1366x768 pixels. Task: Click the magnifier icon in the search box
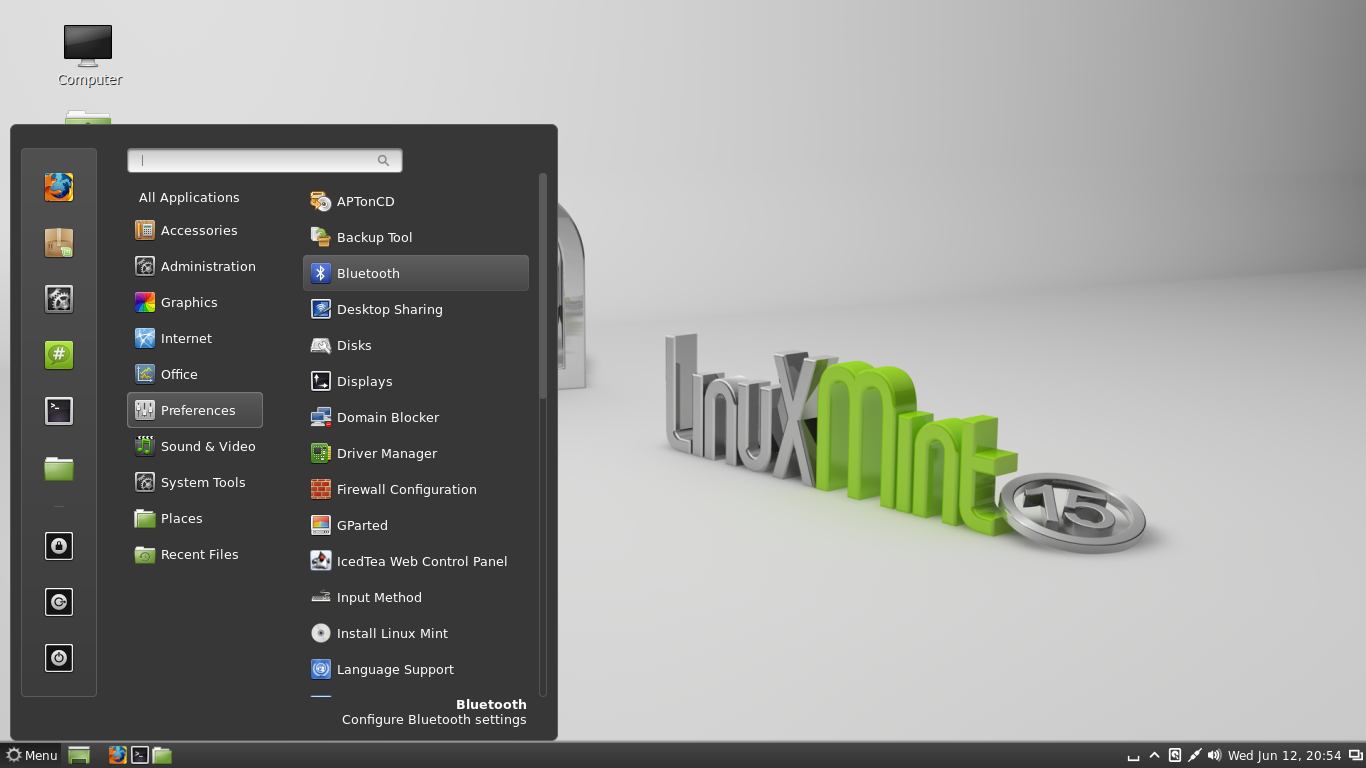[x=383, y=160]
